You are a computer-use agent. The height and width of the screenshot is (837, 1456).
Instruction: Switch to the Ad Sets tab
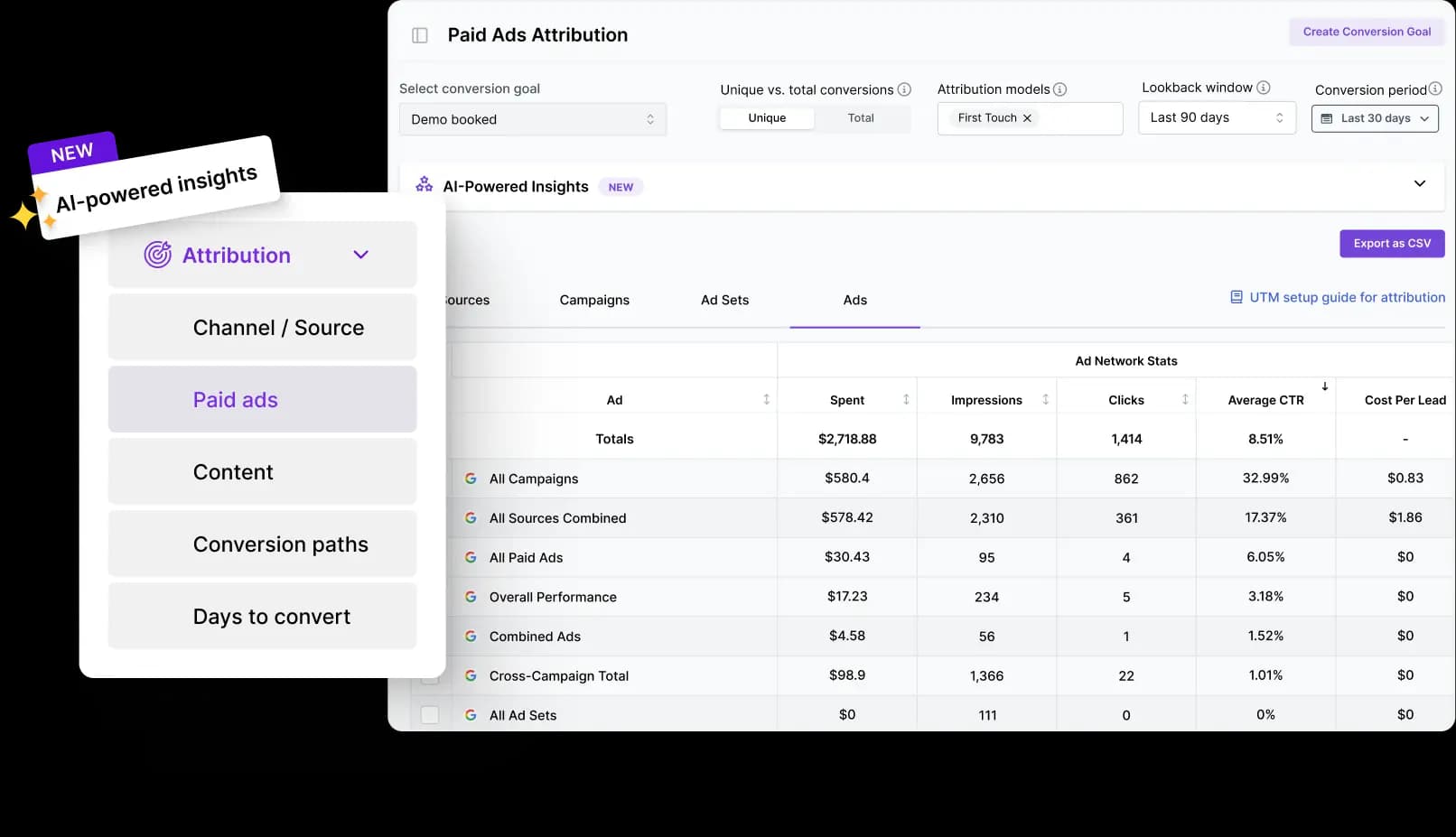[724, 300]
